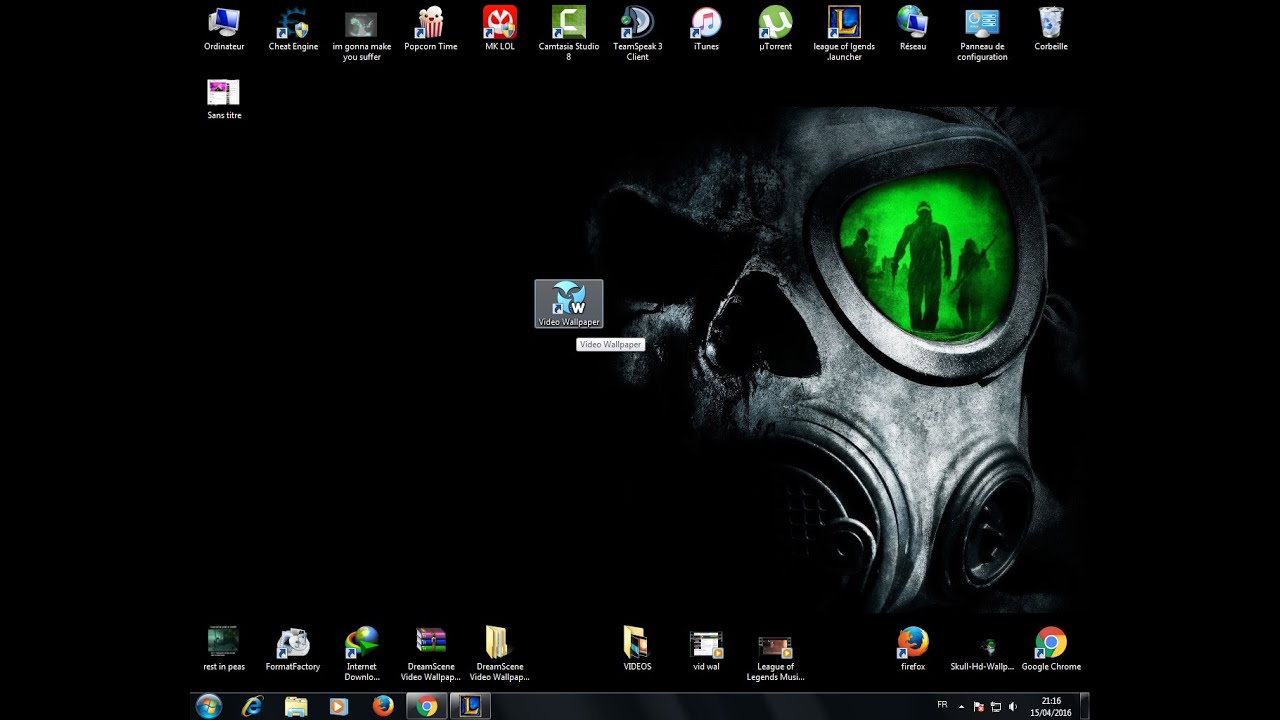Select the Popcorn Time shortcut
This screenshot has width=1280, height=720.
[431, 29]
